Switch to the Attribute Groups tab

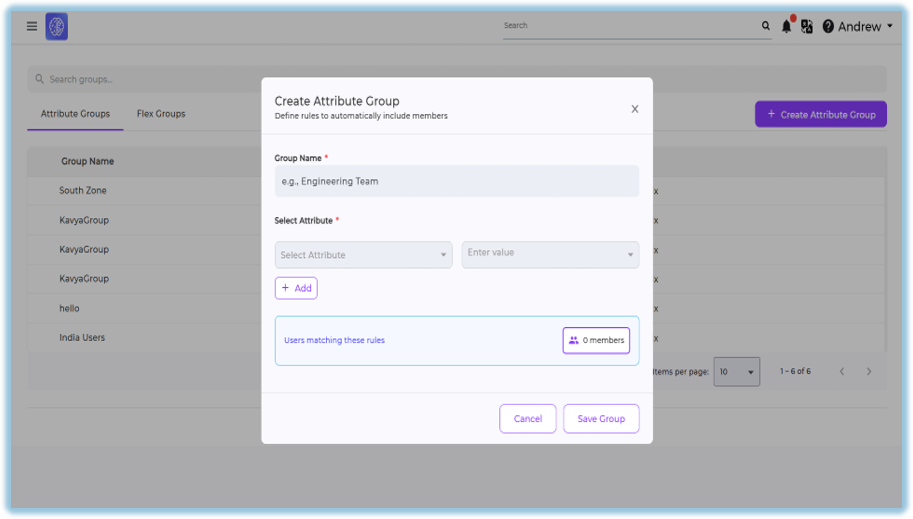75,114
